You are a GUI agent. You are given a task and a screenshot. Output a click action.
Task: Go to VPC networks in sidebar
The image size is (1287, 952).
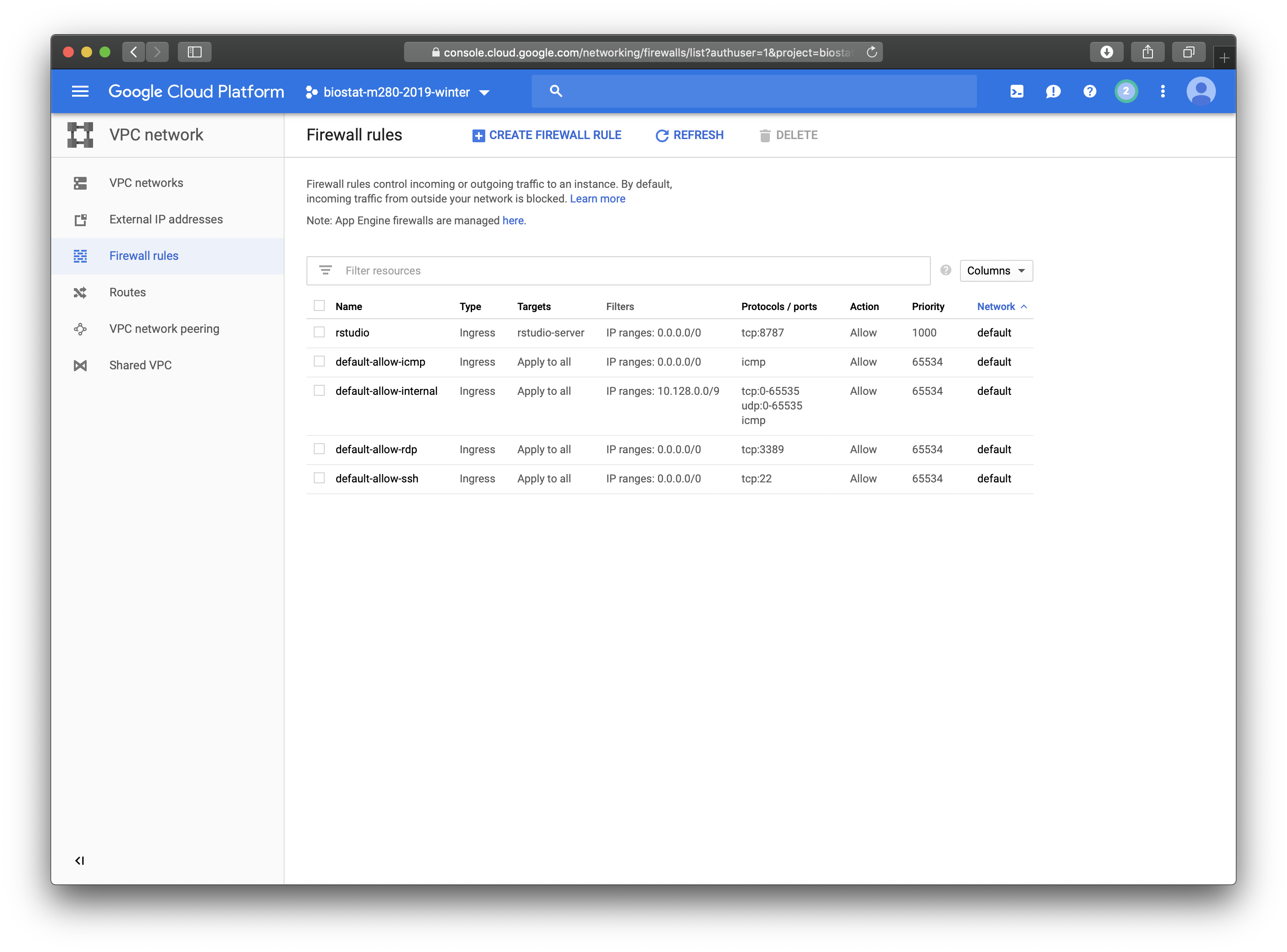click(146, 183)
